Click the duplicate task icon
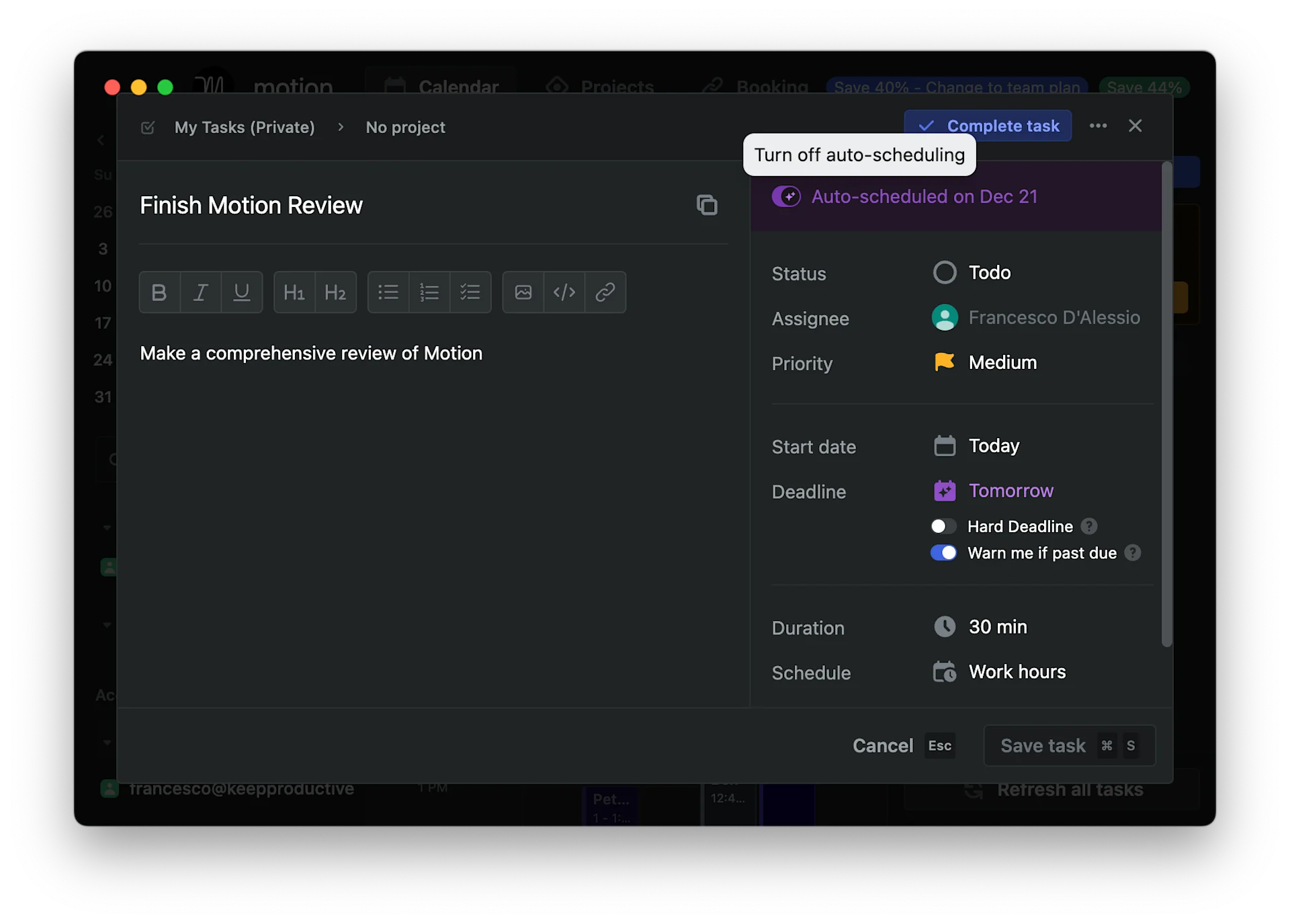Viewport: 1290px width, 924px height. click(707, 205)
